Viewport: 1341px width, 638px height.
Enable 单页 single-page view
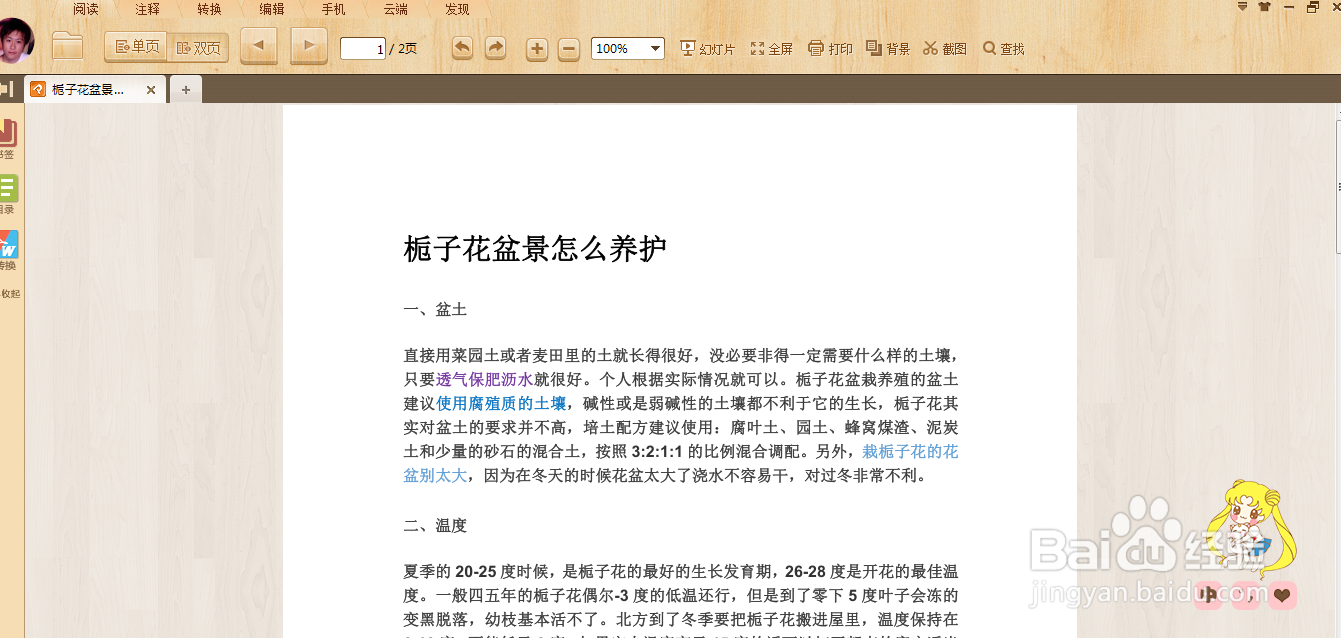coord(135,47)
